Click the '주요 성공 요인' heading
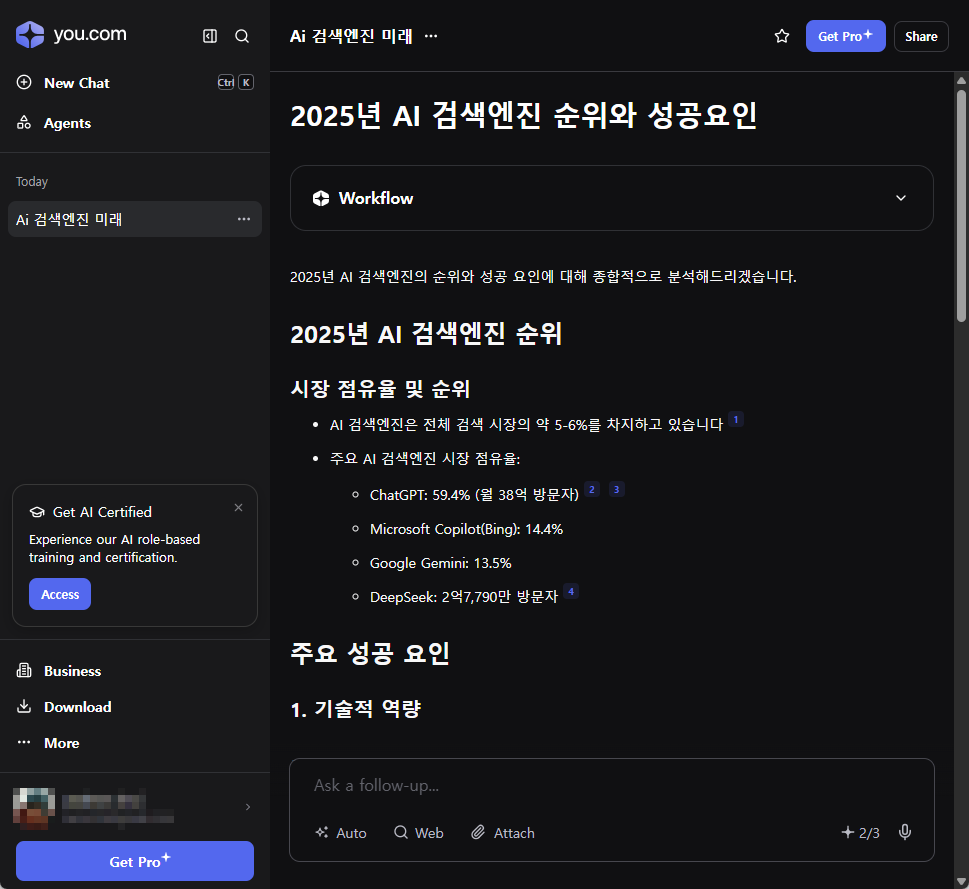969x889 pixels. click(x=370, y=653)
